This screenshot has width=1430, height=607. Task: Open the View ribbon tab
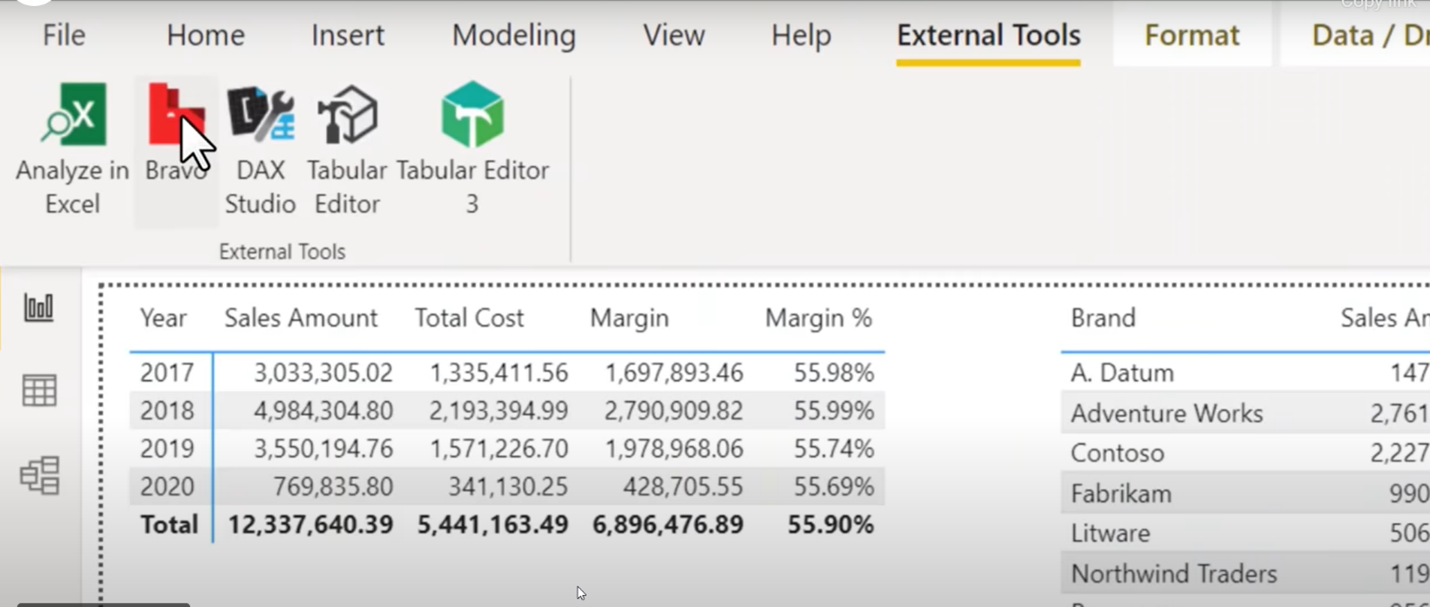(x=673, y=35)
